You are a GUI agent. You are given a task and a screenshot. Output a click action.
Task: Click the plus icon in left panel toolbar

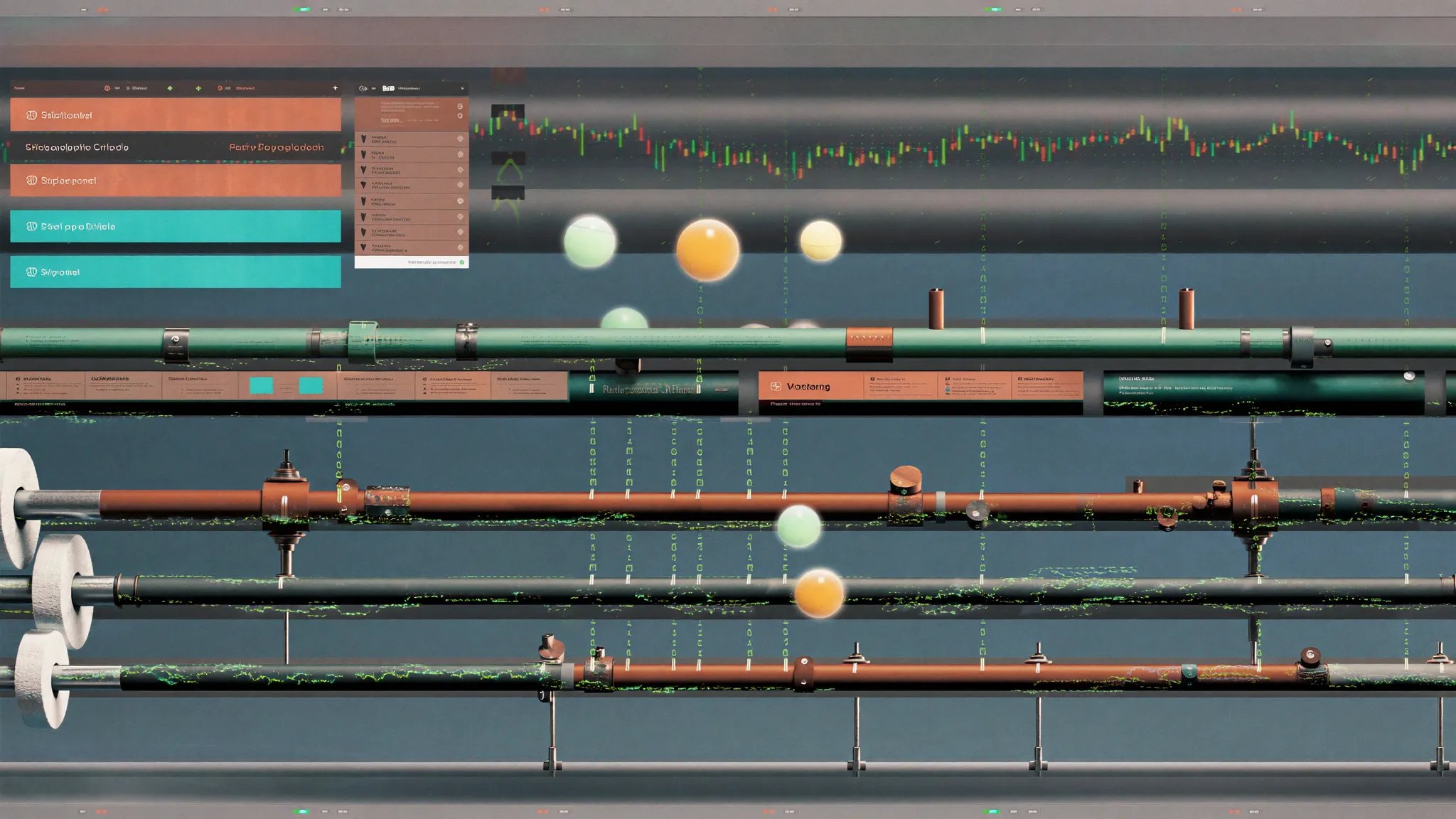[x=335, y=88]
